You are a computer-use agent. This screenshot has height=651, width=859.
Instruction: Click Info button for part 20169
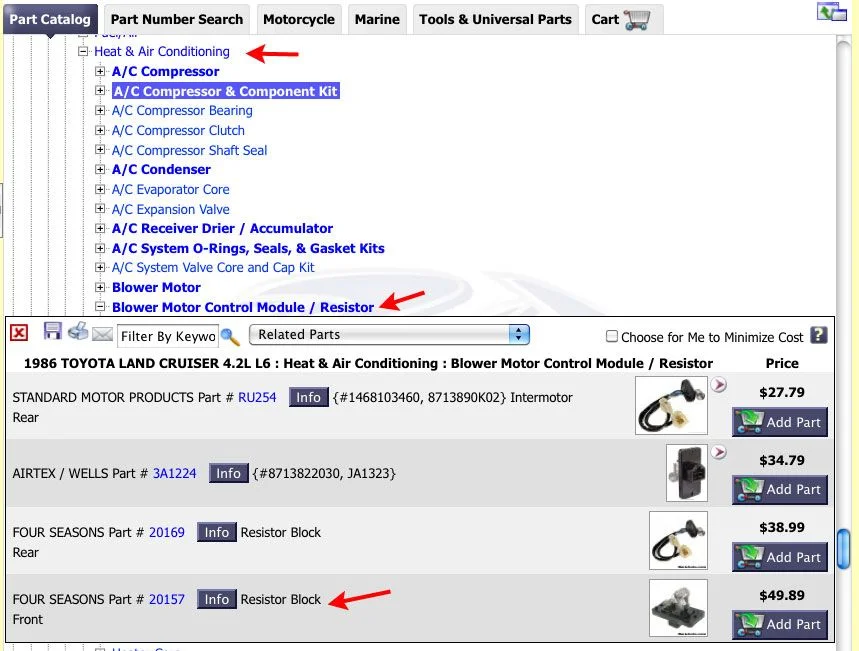216,532
